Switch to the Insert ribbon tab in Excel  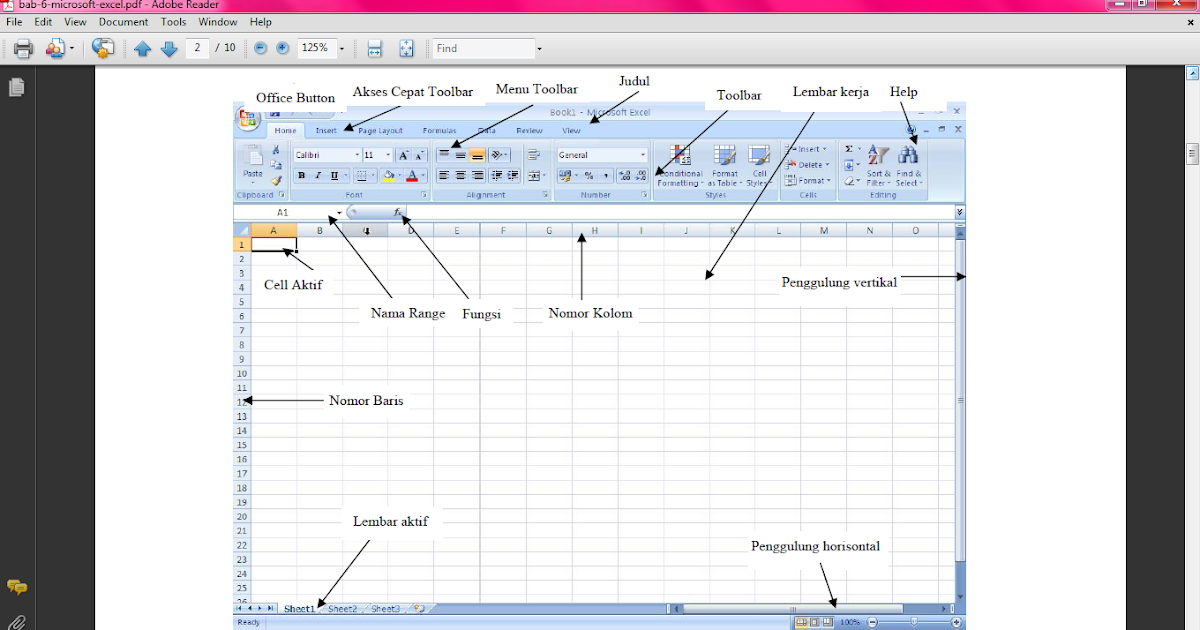tap(326, 130)
